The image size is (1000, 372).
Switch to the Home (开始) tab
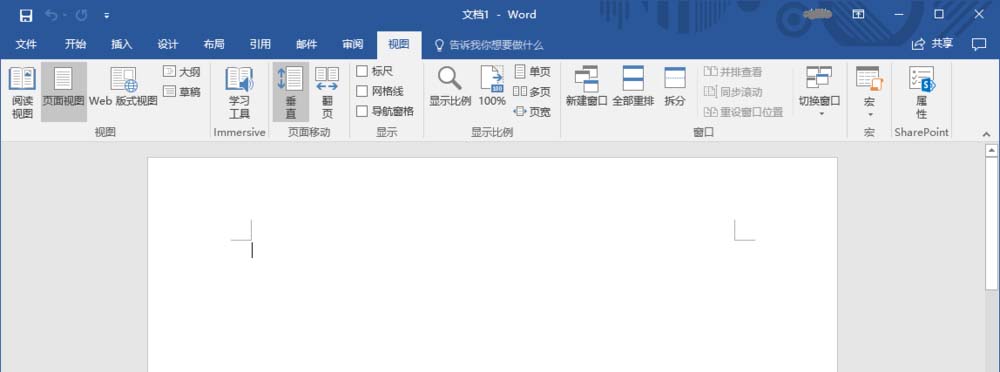[x=75, y=45]
